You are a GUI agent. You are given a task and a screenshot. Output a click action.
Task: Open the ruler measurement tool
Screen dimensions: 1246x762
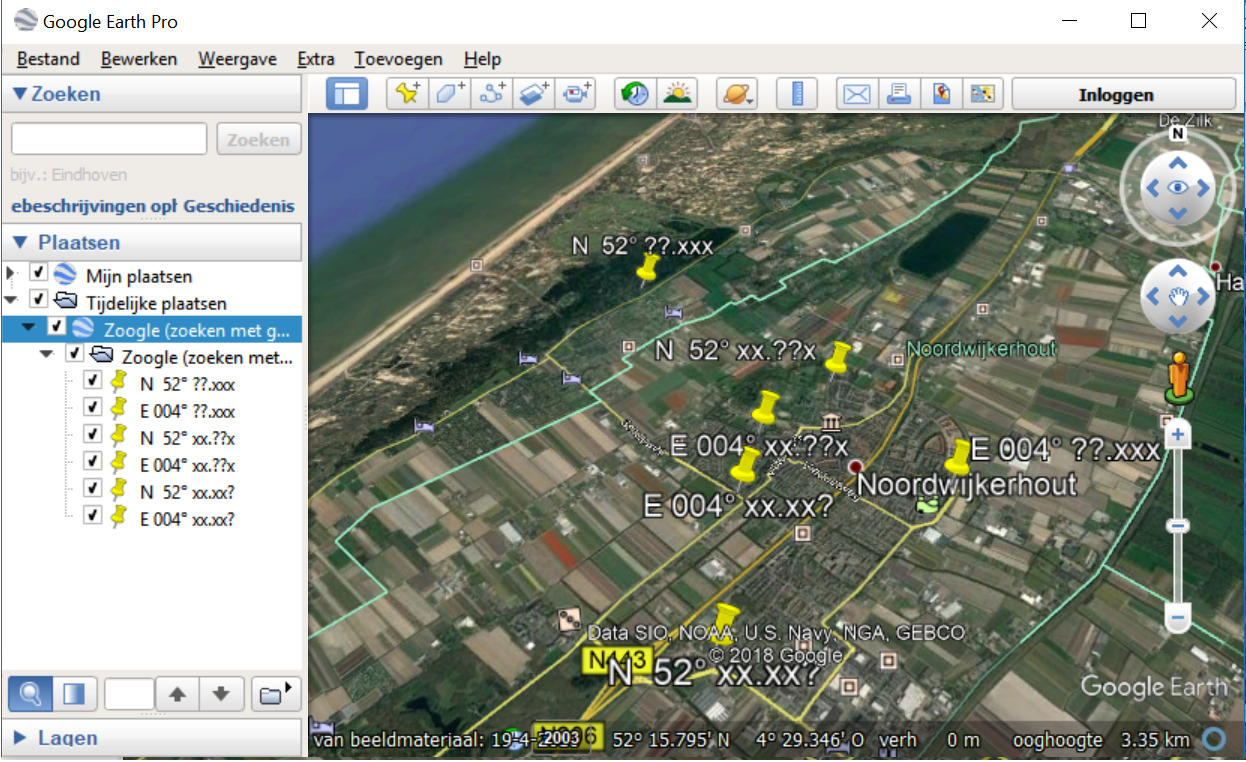click(797, 94)
